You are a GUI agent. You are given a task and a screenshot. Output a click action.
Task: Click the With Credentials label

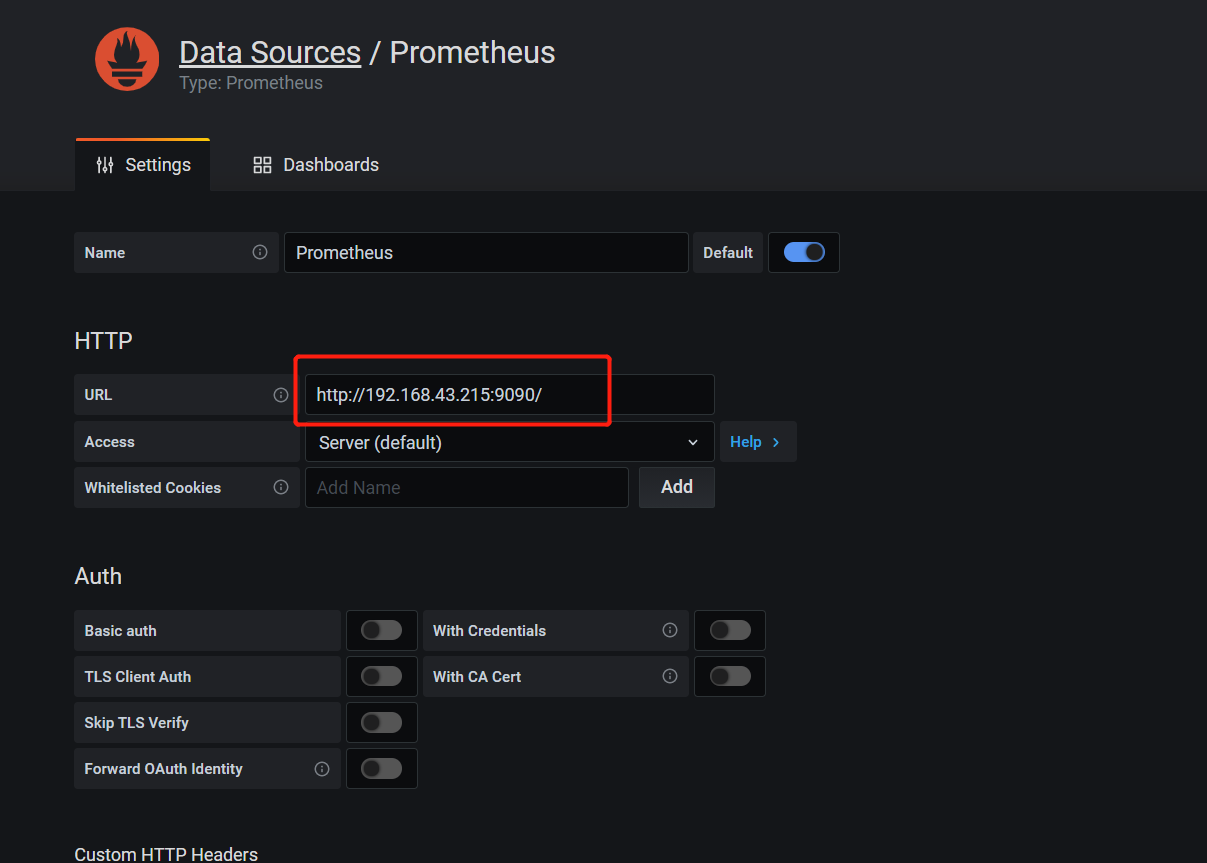[490, 631]
